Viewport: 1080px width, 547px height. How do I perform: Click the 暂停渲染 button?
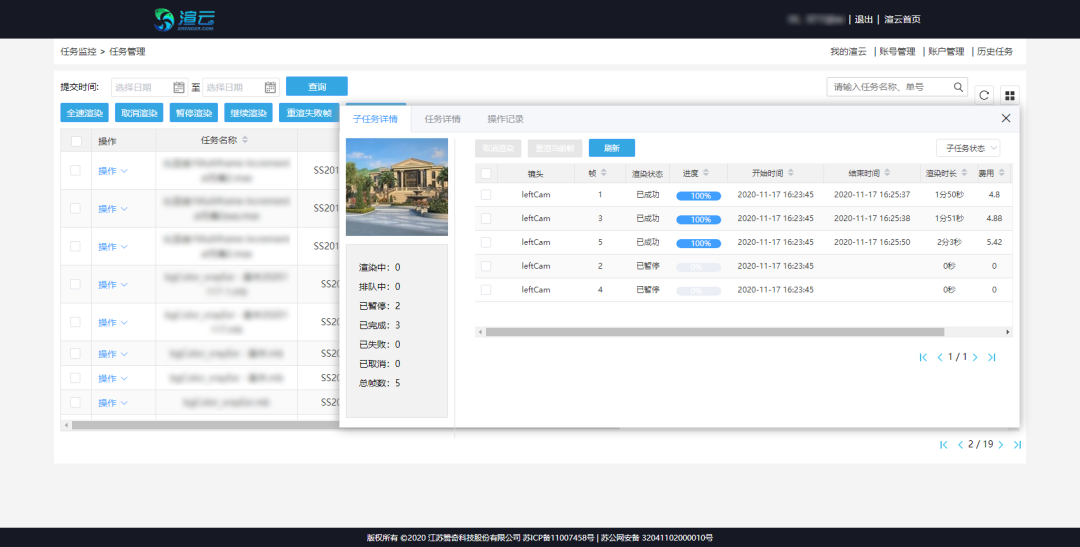click(x=192, y=113)
